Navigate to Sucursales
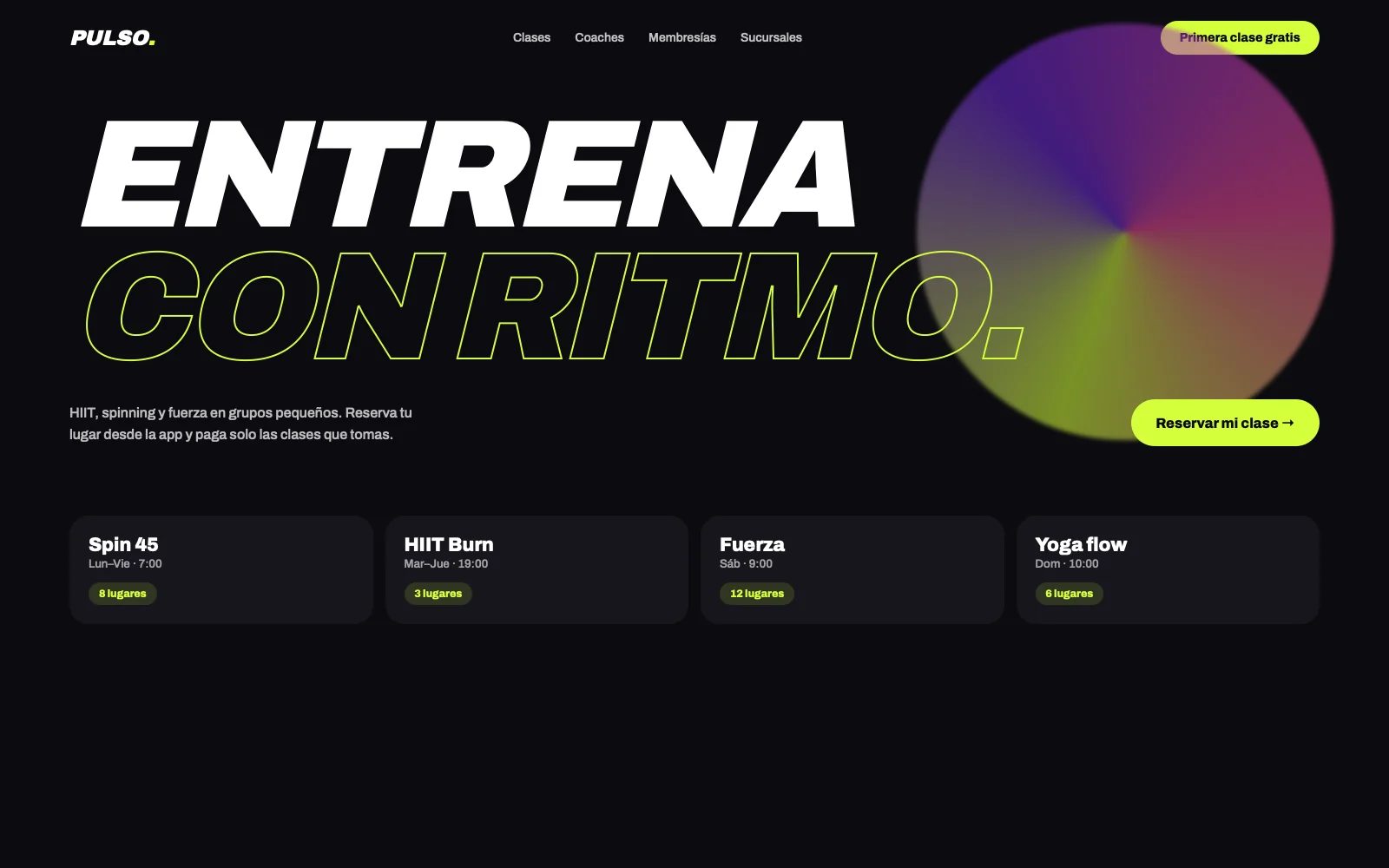Image resolution: width=1389 pixels, height=868 pixels. pyautogui.click(x=771, y=37)
